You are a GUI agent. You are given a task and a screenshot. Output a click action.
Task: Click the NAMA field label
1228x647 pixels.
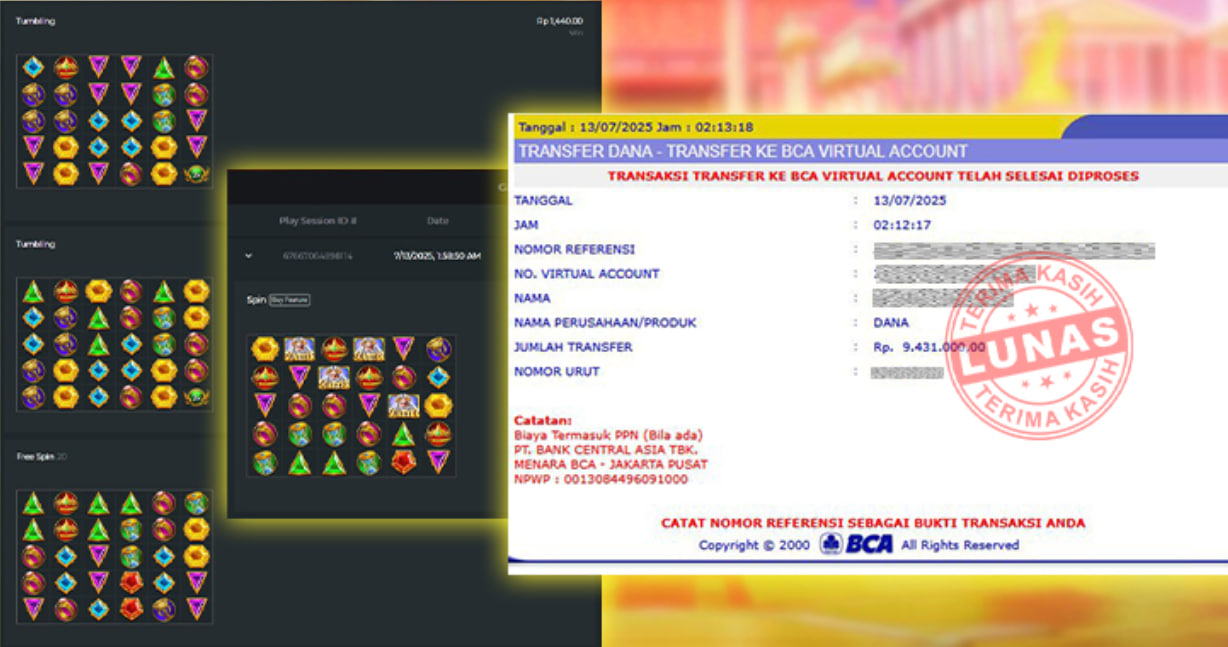click(532, 298)
